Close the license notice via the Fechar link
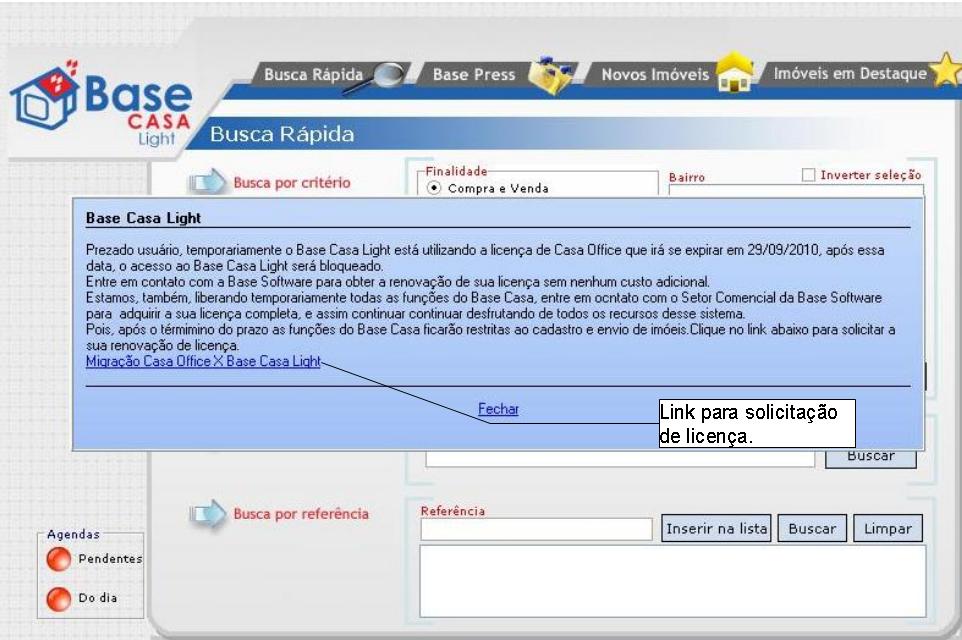962x640 pixels. 497,408
